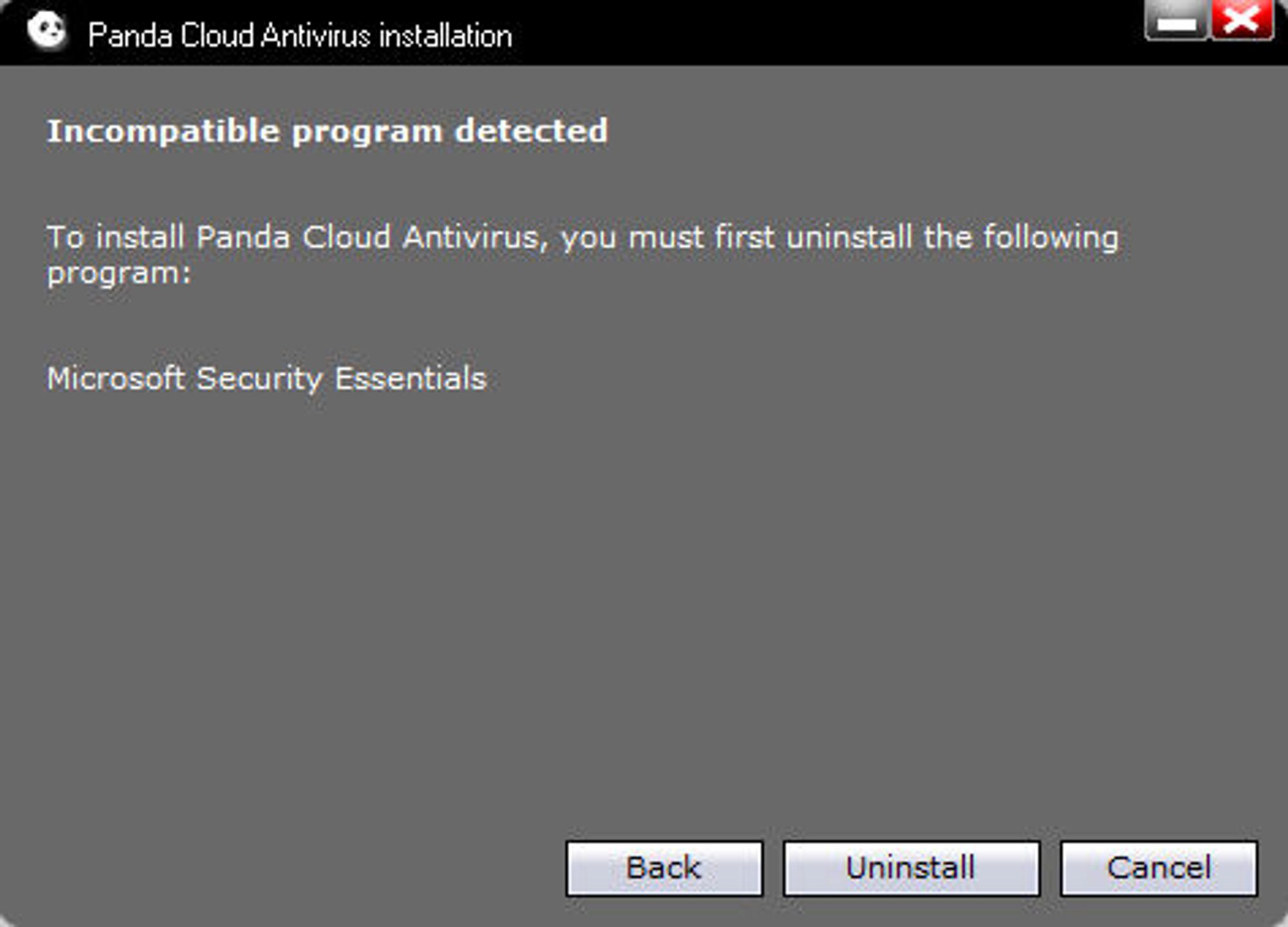Click the 'Panda Cloud Antivirus installation' title text

tap(300, 35)
